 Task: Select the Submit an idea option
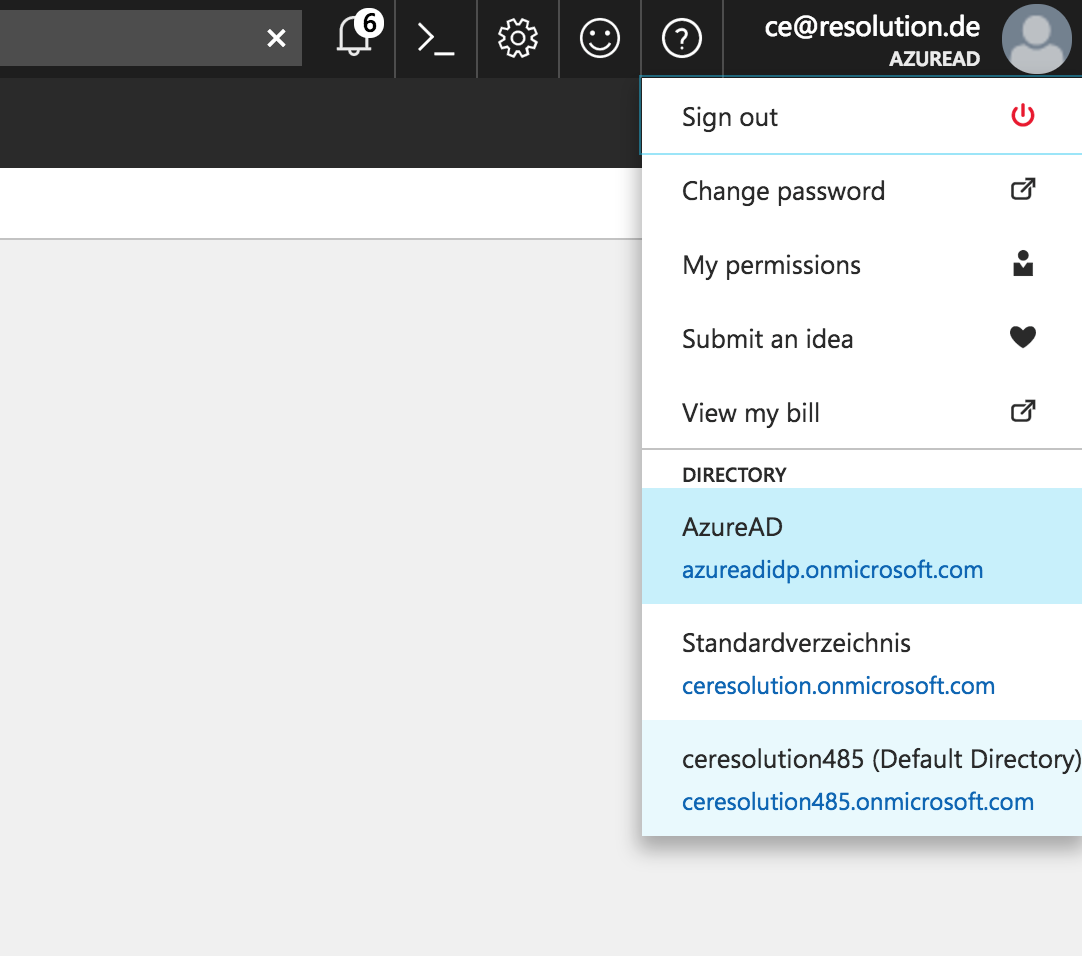862,338
